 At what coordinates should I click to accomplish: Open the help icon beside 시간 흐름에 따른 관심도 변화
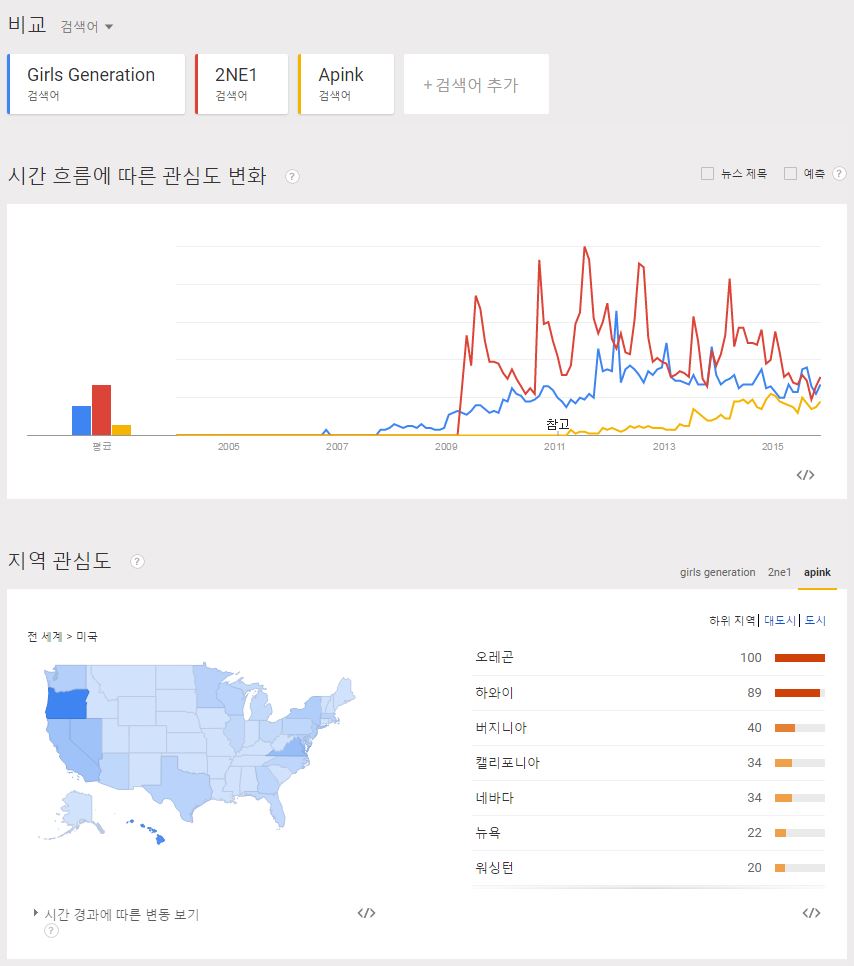[292, 177]
